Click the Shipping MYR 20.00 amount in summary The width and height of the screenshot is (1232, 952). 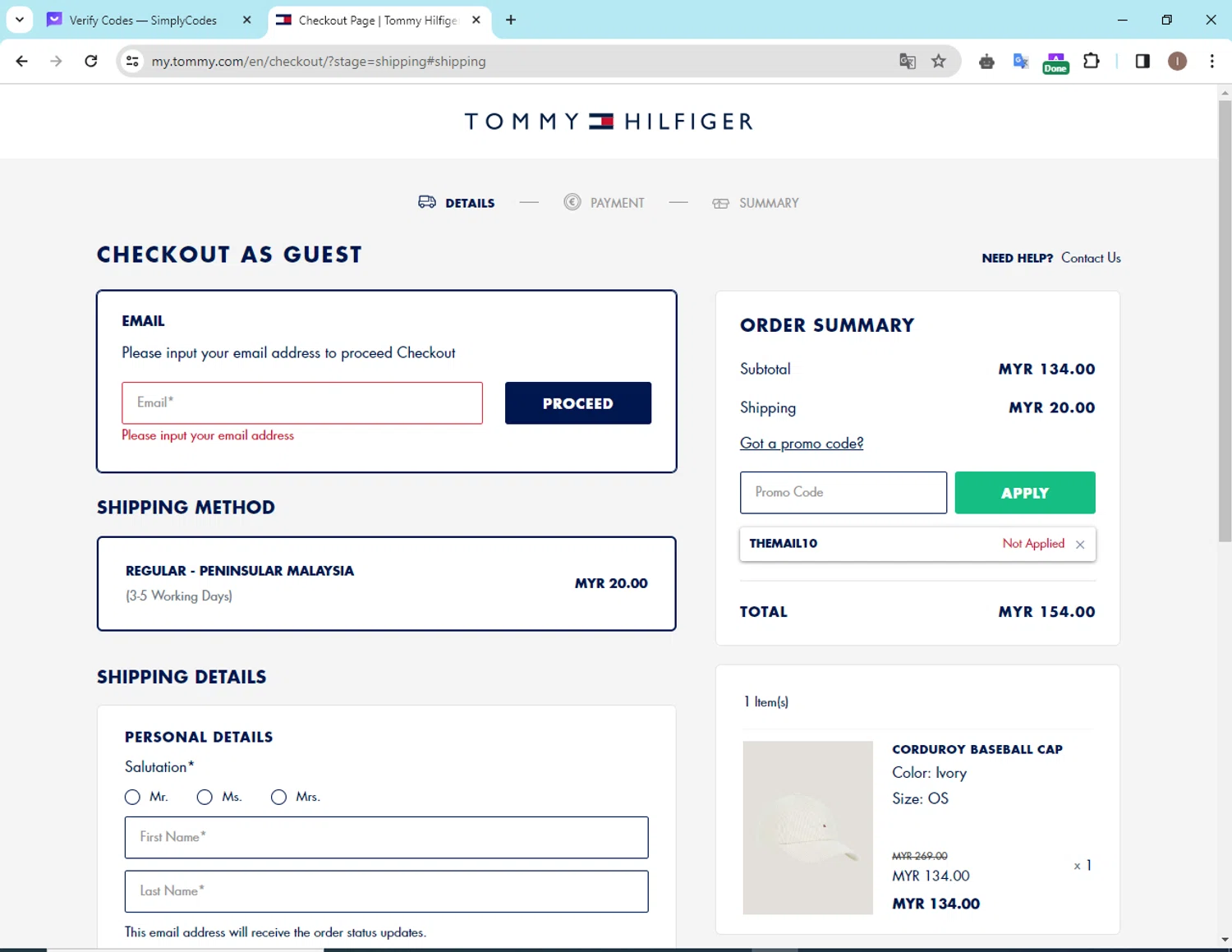[x=1052, y=408]
